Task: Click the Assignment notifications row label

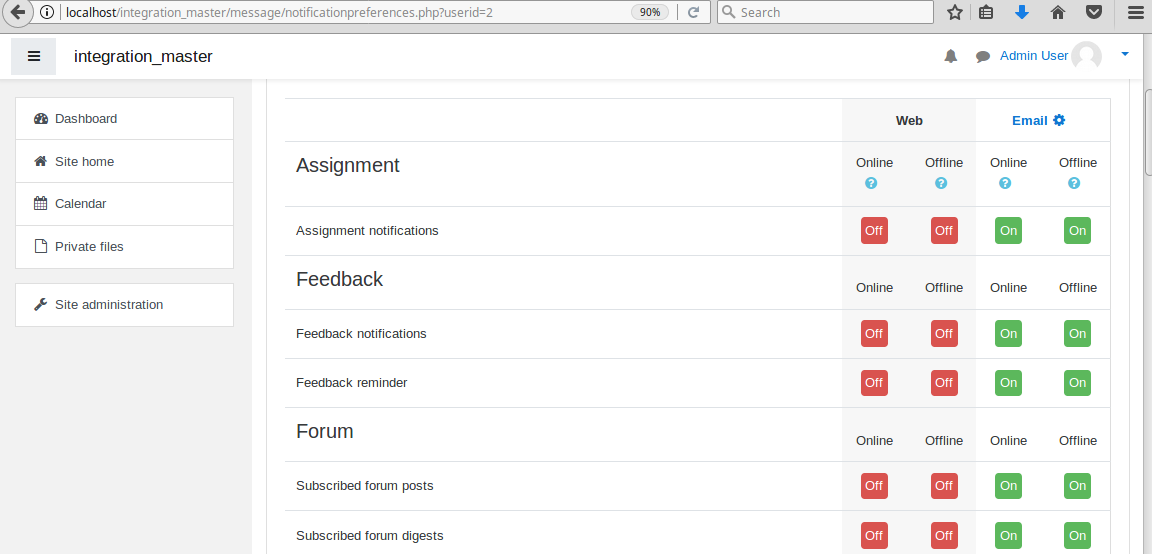Action: pos(367,231)
